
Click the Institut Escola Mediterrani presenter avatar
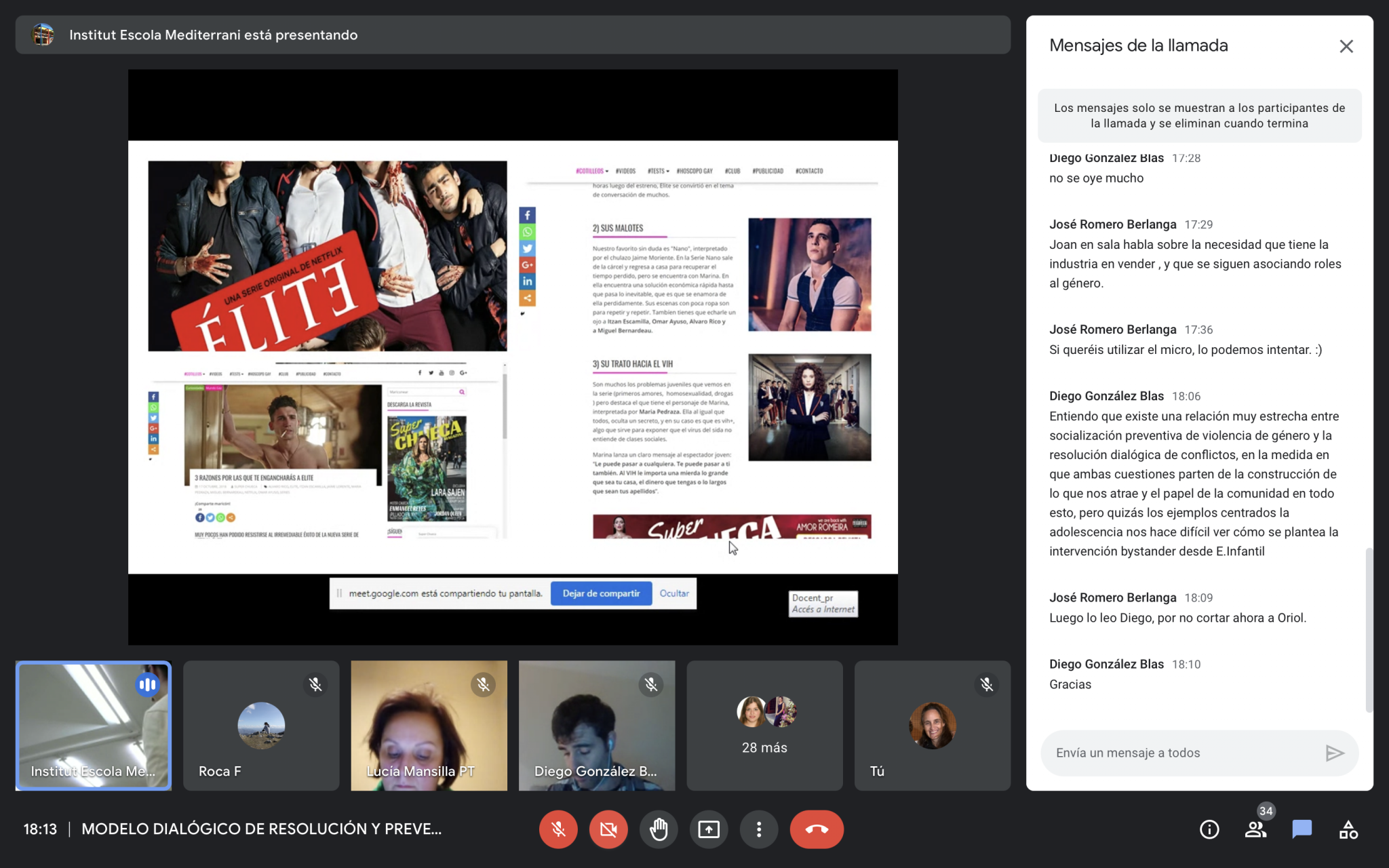43,35
